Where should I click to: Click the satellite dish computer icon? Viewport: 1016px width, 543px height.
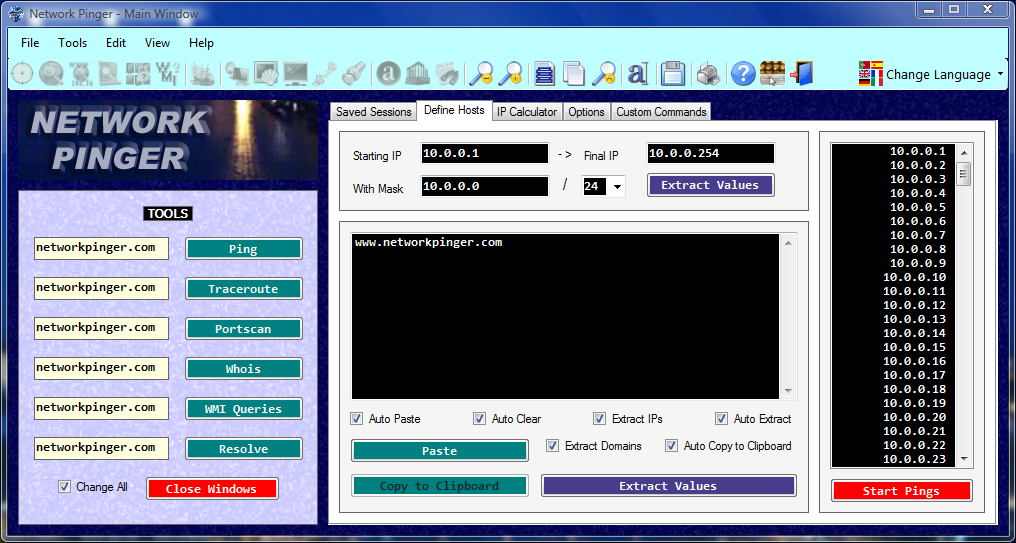click(x=237, y=73)
